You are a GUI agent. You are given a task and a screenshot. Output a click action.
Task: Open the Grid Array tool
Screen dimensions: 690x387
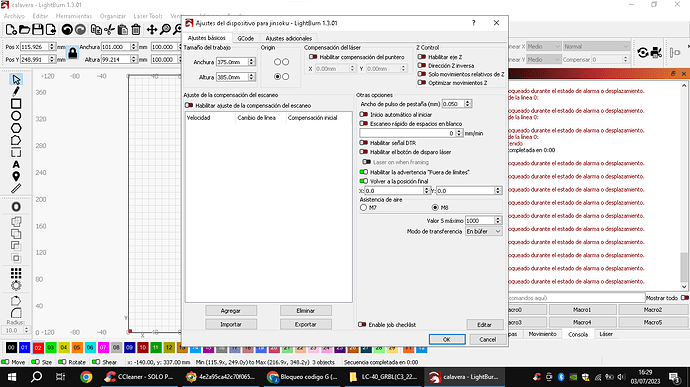click(16, 273)
